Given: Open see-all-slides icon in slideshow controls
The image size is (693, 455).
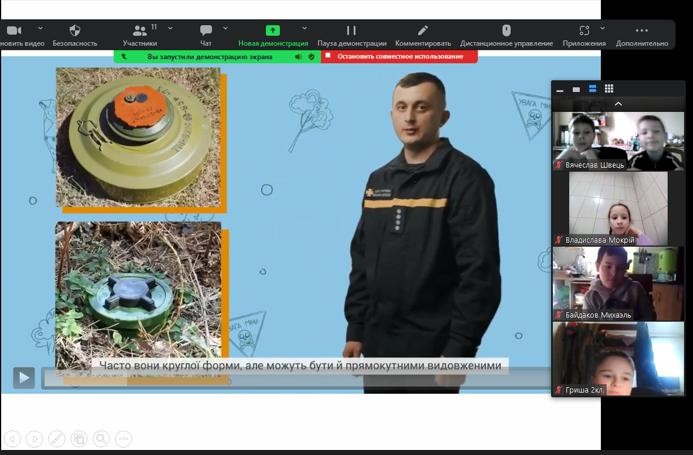Looking at the screenshot, I should tap(79, 439).
